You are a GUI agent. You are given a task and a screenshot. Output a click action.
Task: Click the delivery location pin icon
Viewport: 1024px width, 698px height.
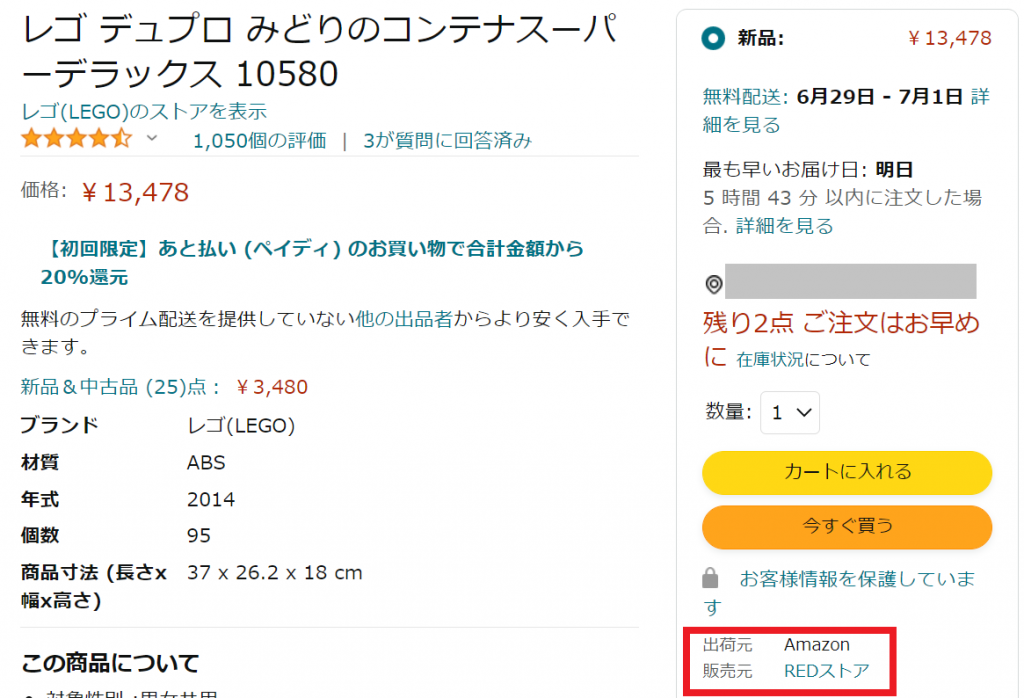tap(714, 284)
